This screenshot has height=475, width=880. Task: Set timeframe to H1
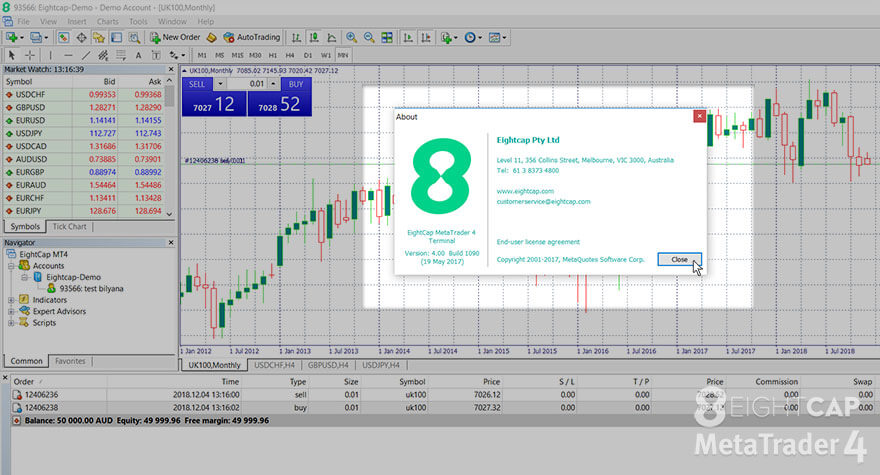[x=273, y=55]
